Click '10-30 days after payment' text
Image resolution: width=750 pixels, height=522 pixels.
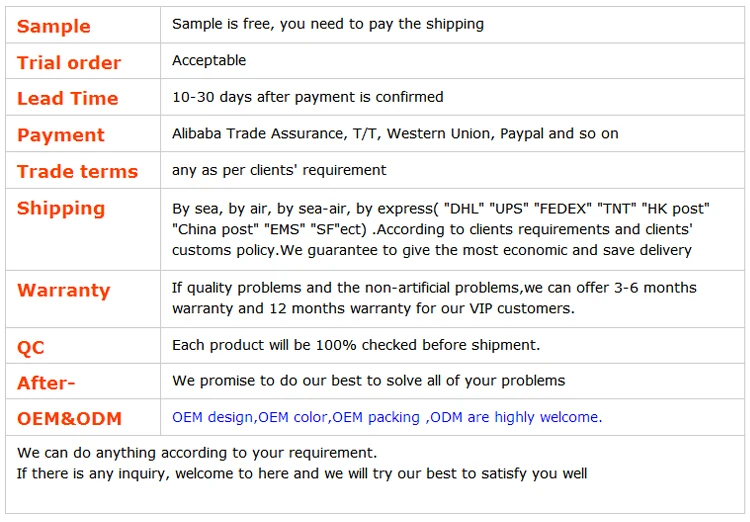click(307, 97)
